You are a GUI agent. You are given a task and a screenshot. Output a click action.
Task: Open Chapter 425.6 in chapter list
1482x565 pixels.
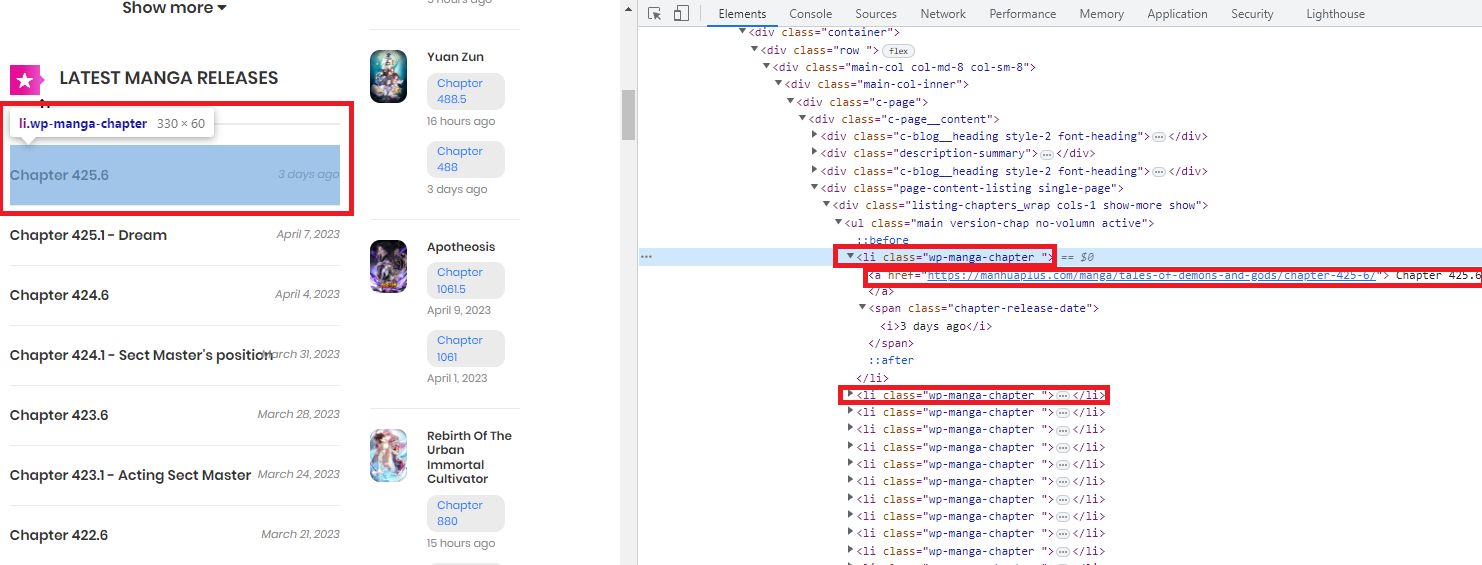click(59, 175)
